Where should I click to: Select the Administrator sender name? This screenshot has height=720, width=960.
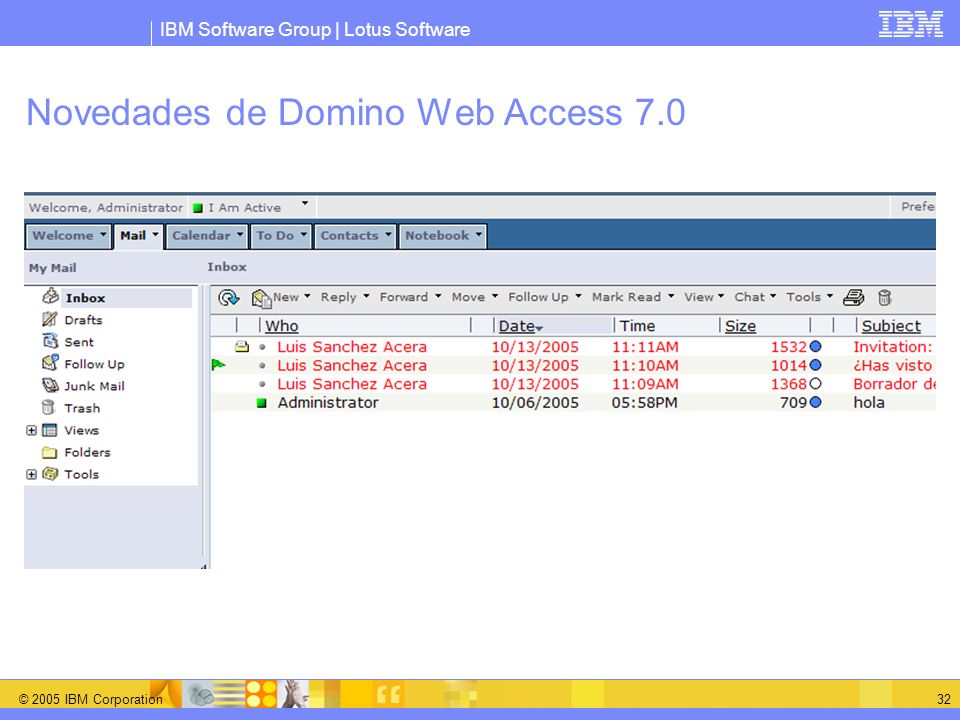328,402
